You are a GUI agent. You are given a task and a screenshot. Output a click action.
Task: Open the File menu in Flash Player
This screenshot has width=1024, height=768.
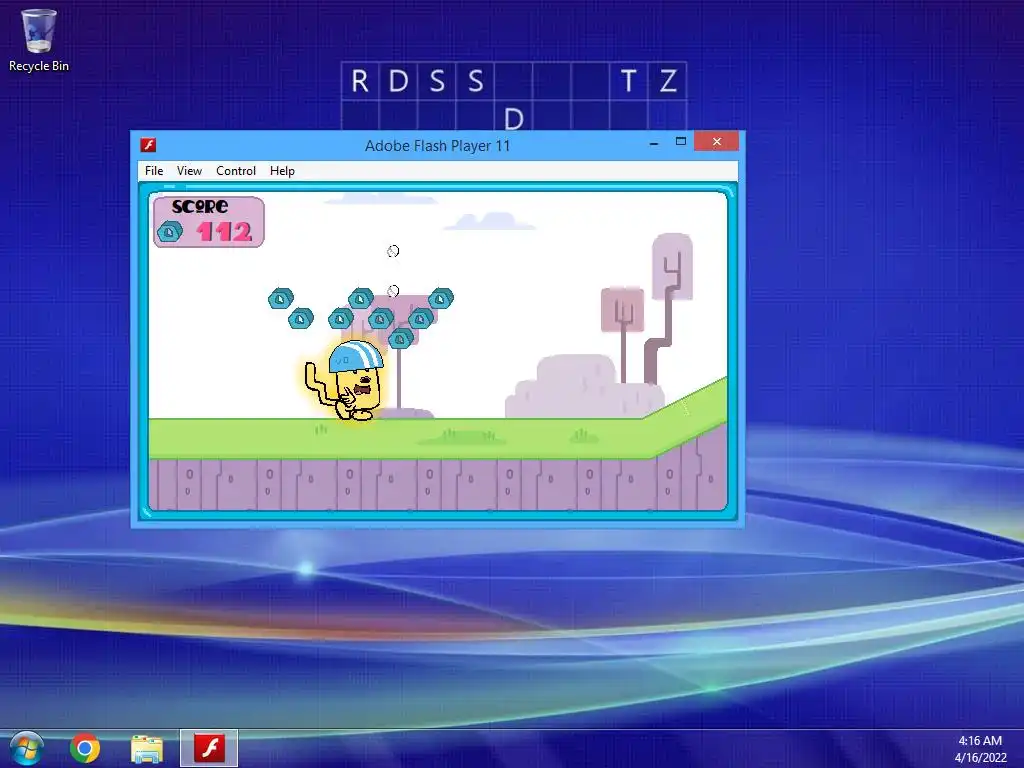pos(154,170)
